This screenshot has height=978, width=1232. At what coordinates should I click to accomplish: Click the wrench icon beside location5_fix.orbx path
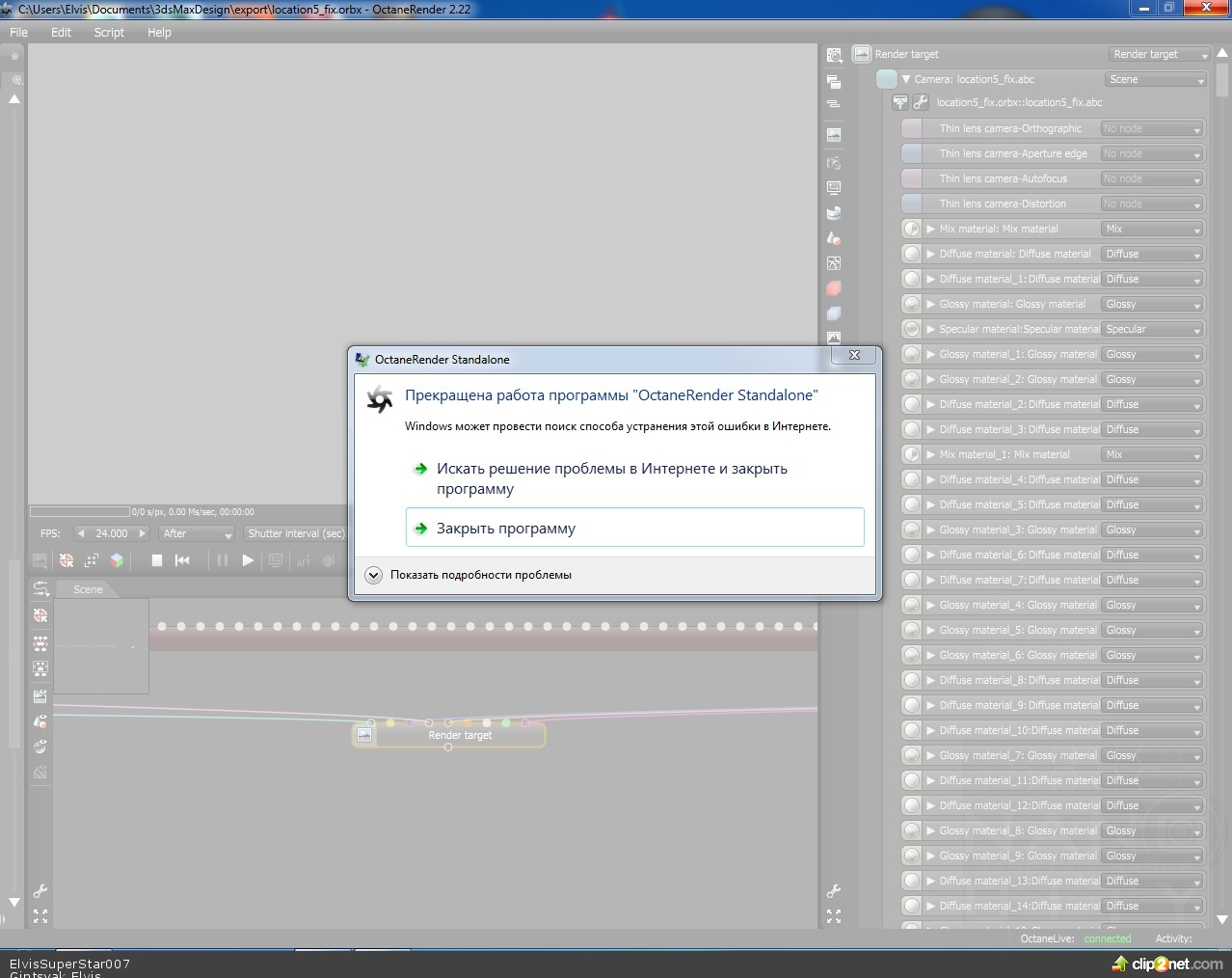(x=921, y=102)
